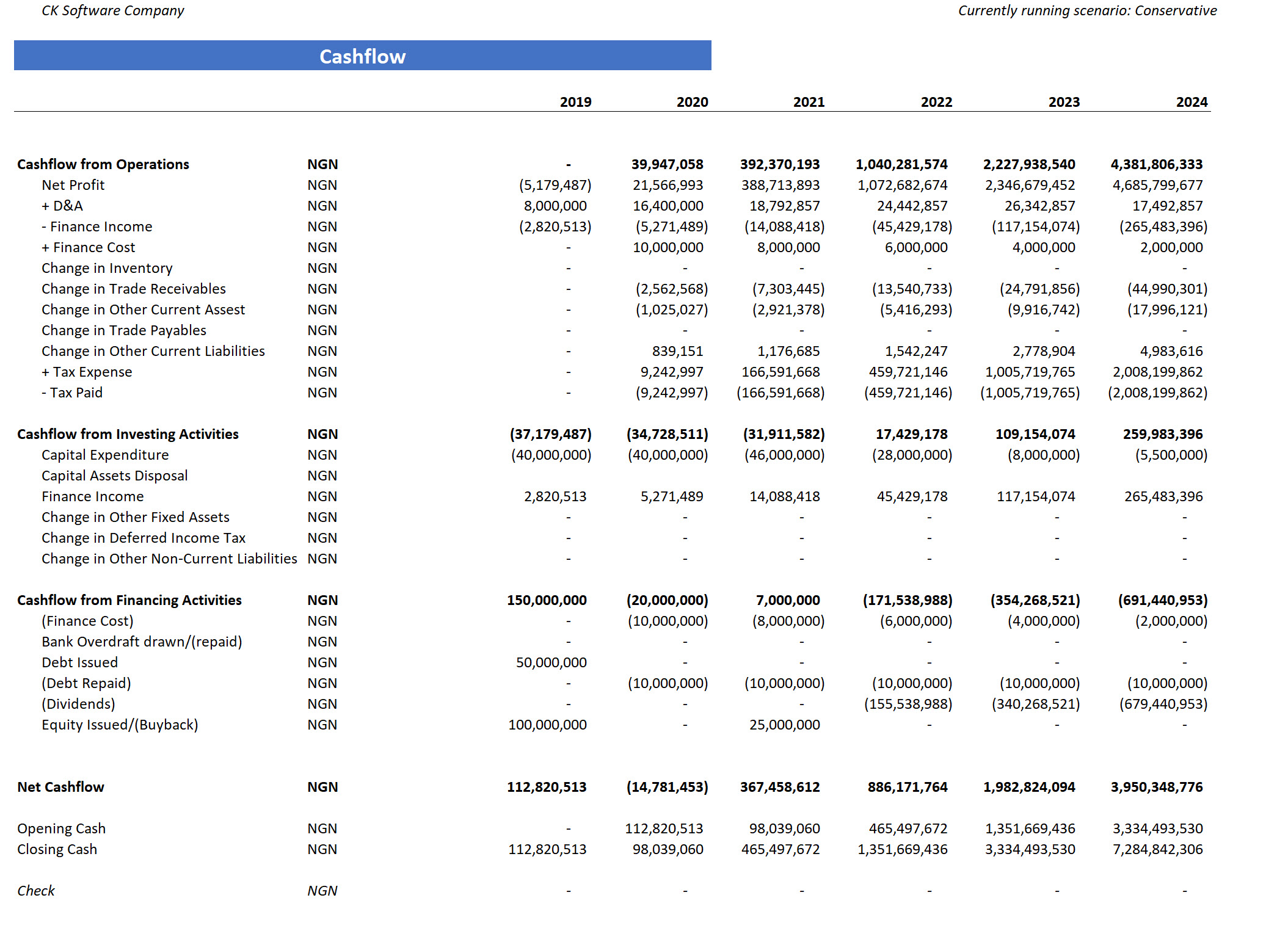This screenshot has width=1288, height=931.
Task: Click the 'Cashflow from Operations' row label
Action: (x=103, y=164)
